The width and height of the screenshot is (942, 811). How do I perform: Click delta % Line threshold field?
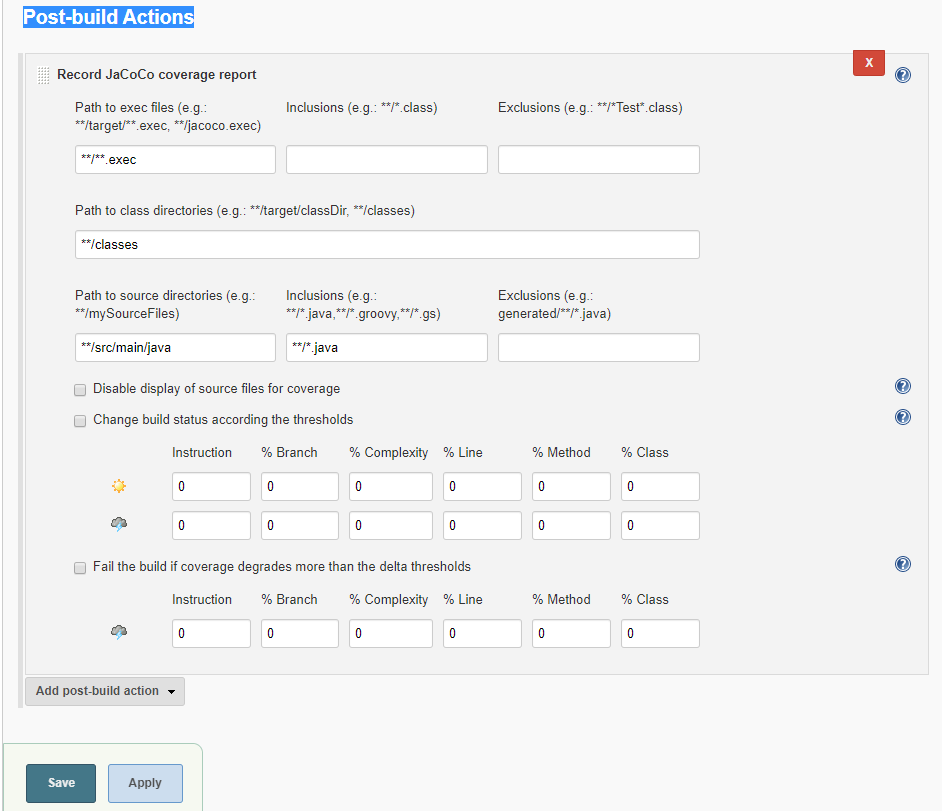[482, 634]
